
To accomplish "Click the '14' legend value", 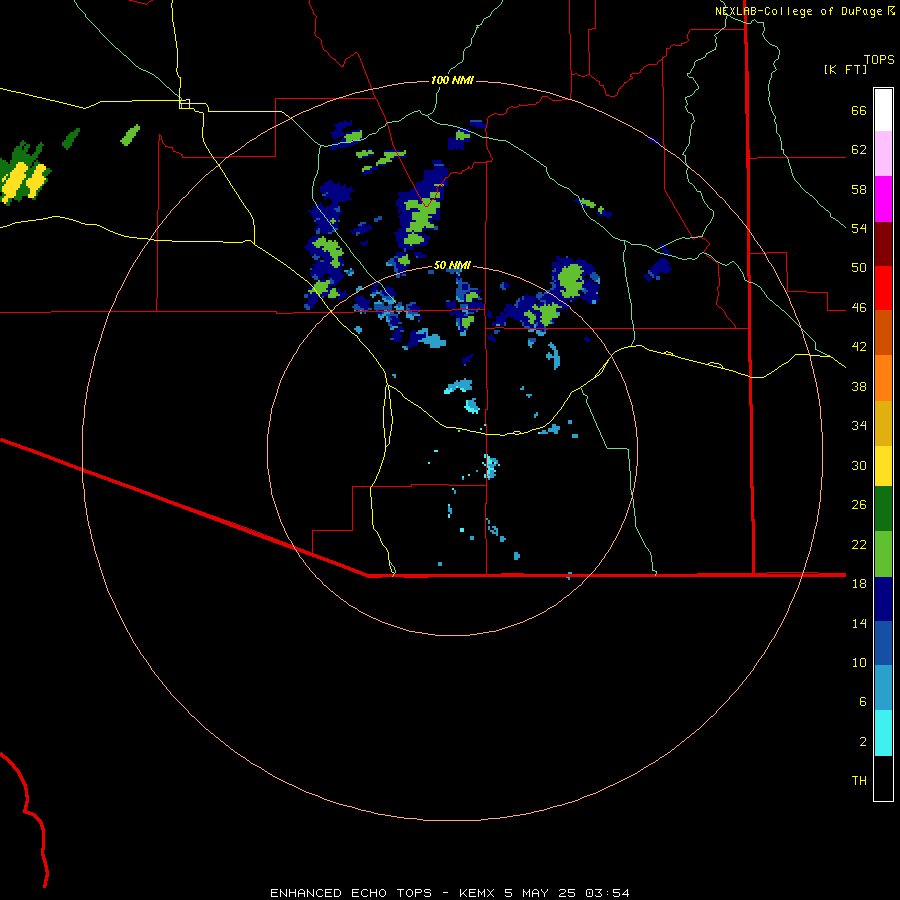I will [859, 623].
